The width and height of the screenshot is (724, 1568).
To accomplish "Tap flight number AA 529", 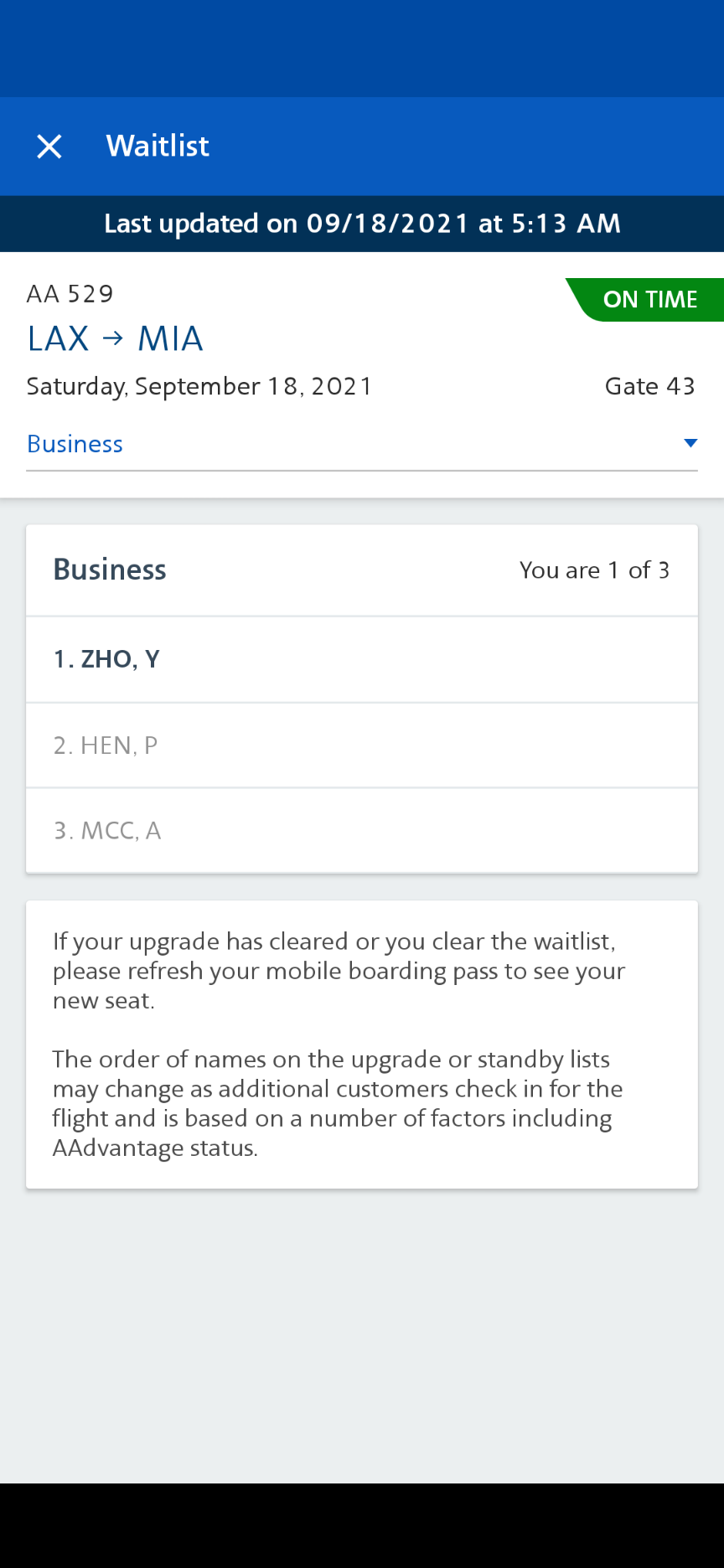I will [x=70, y=294].
